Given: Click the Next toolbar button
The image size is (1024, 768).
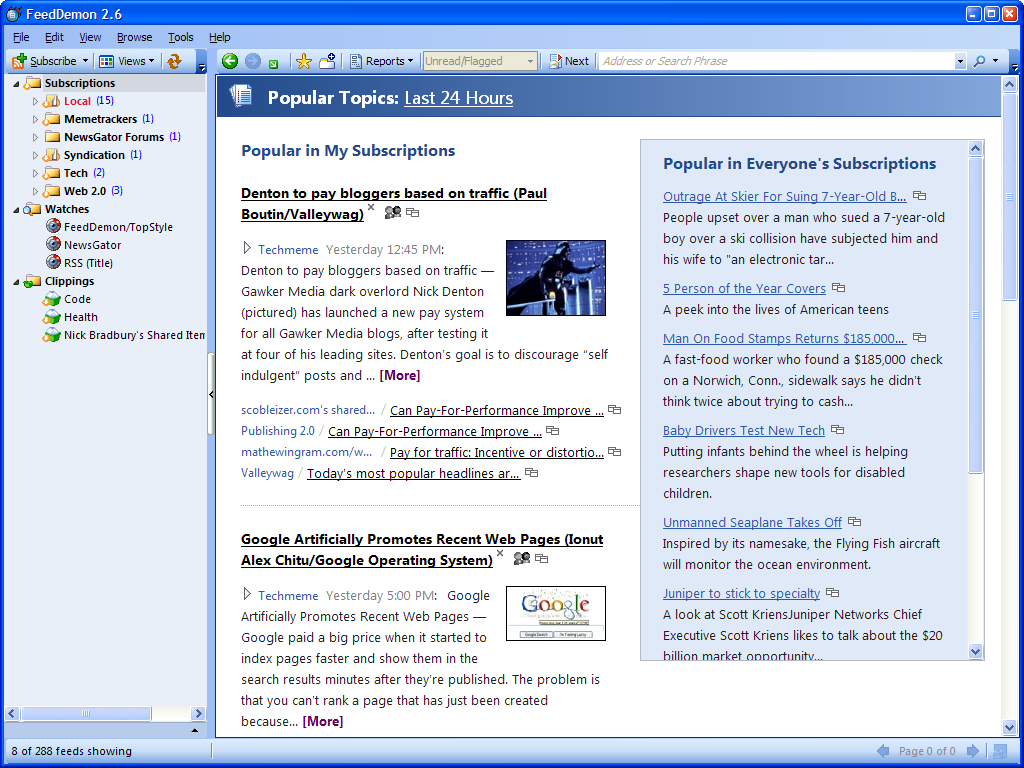Looking at the screenshot, I should tap(569, 61).
